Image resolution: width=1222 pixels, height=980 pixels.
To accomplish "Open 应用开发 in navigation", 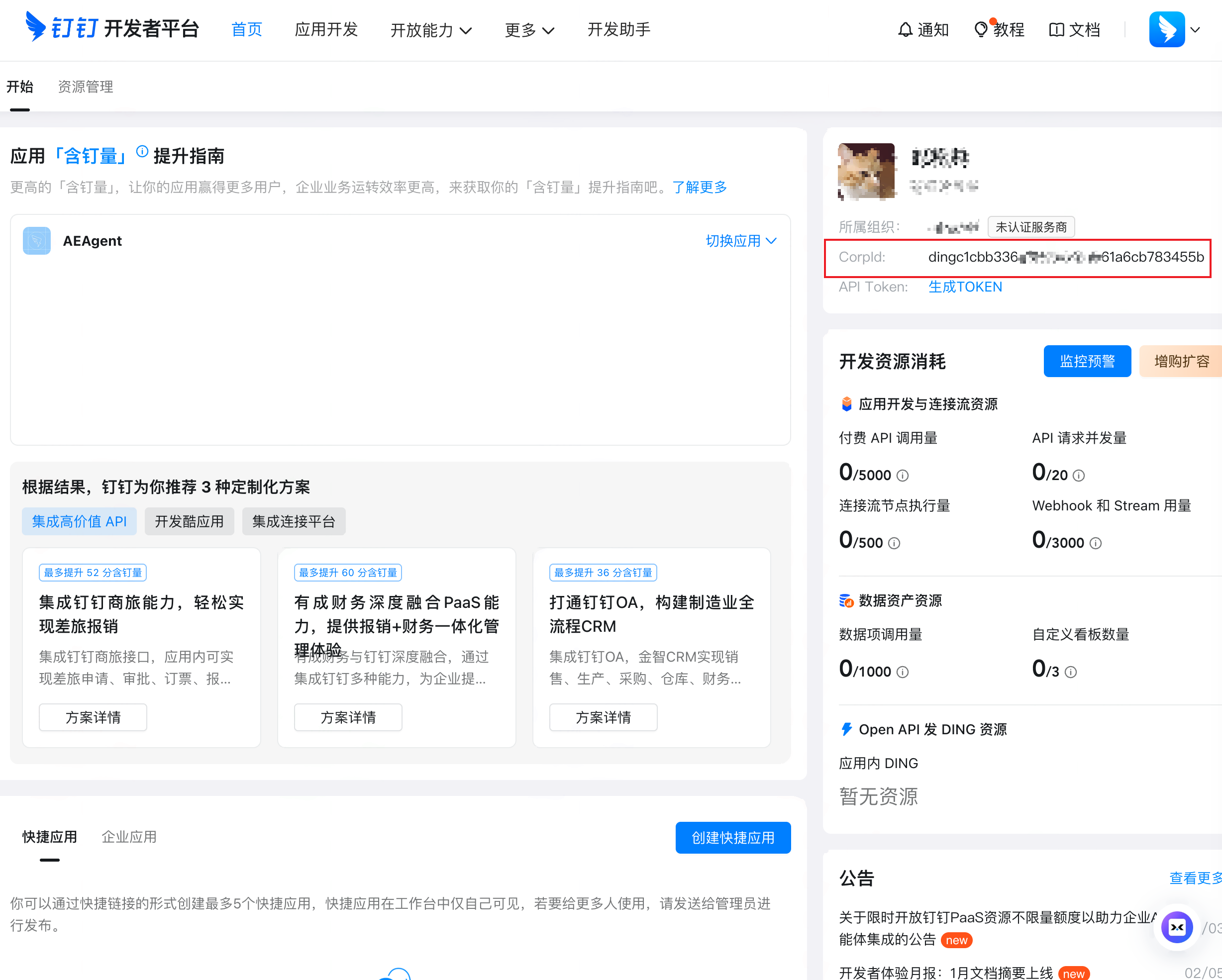I will [x=326, y=29].
